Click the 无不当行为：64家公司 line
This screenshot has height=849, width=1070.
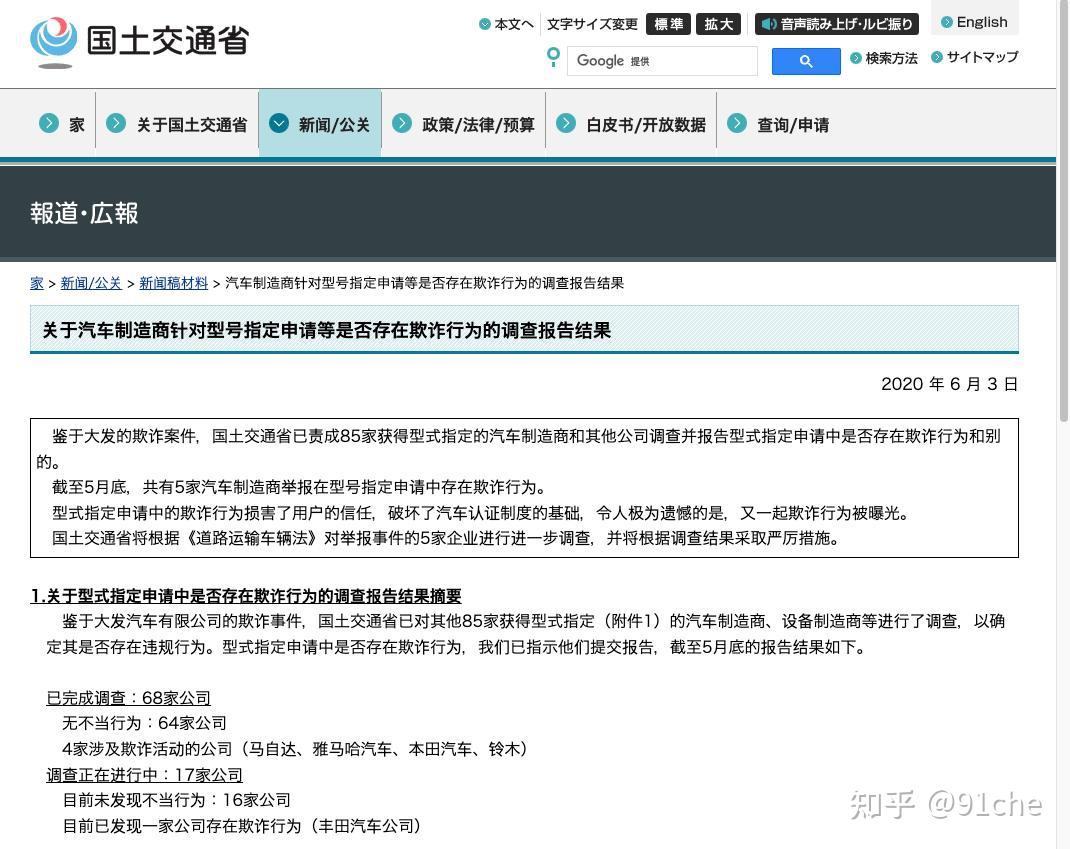point(144,723)
